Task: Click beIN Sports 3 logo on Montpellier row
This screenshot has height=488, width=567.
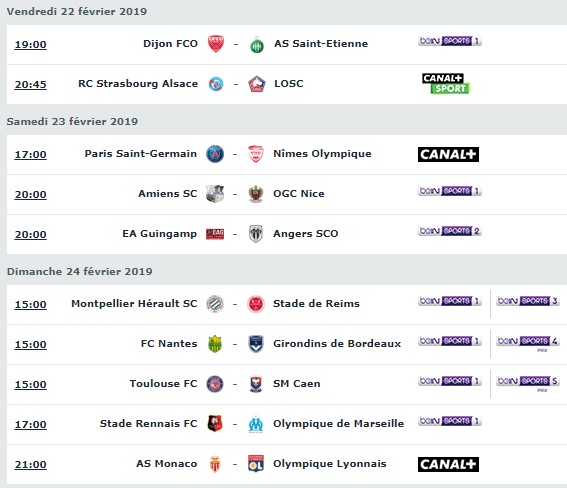Action: coord(528,301)
